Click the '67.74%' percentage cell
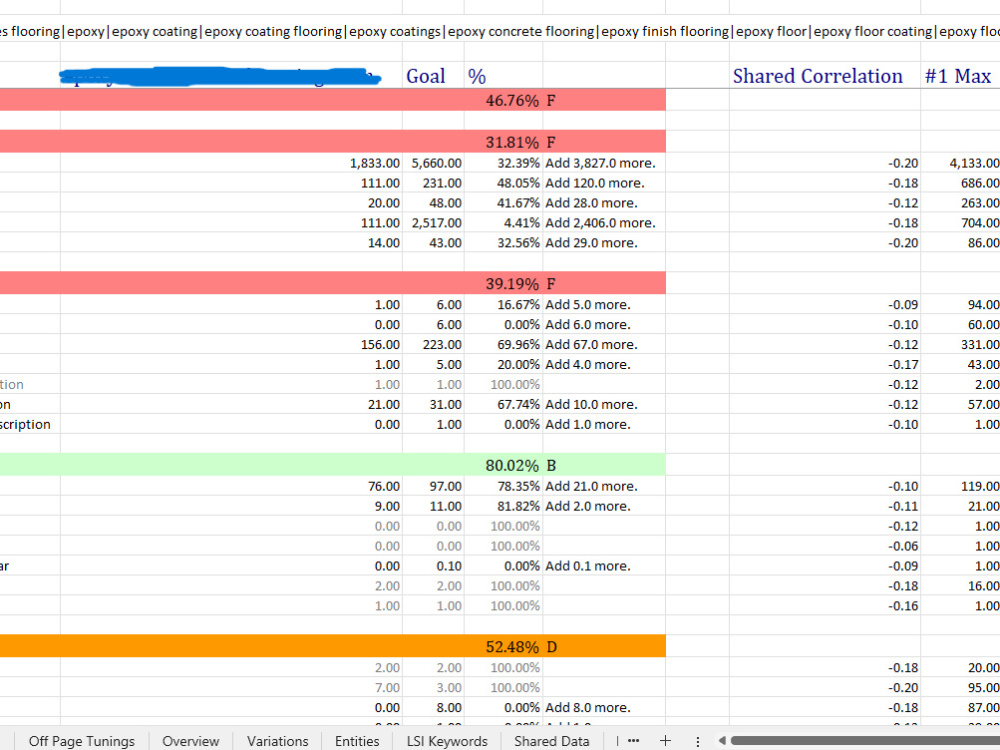 503,404
